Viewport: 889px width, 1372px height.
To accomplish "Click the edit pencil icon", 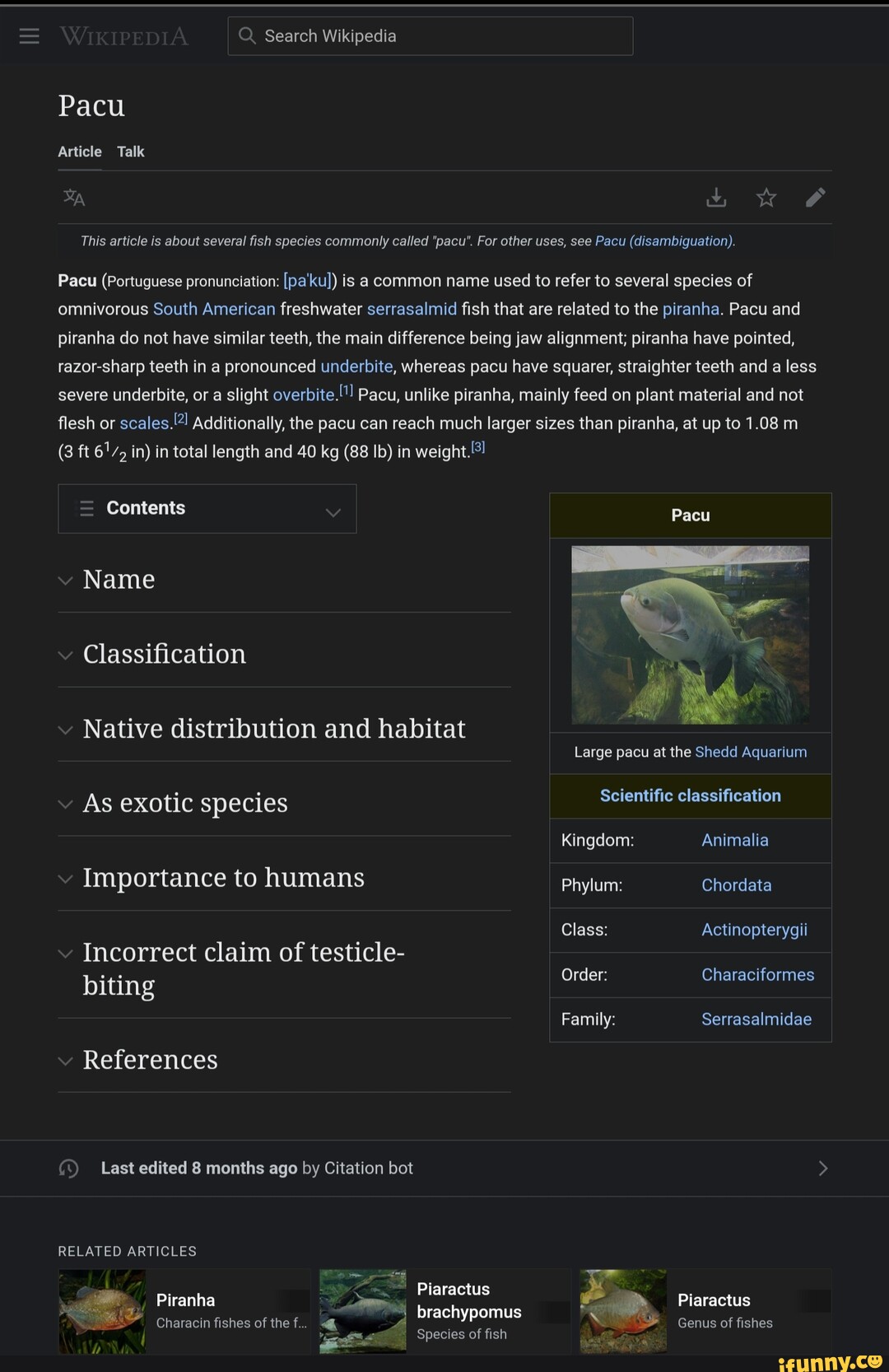I will click(816, 198).
